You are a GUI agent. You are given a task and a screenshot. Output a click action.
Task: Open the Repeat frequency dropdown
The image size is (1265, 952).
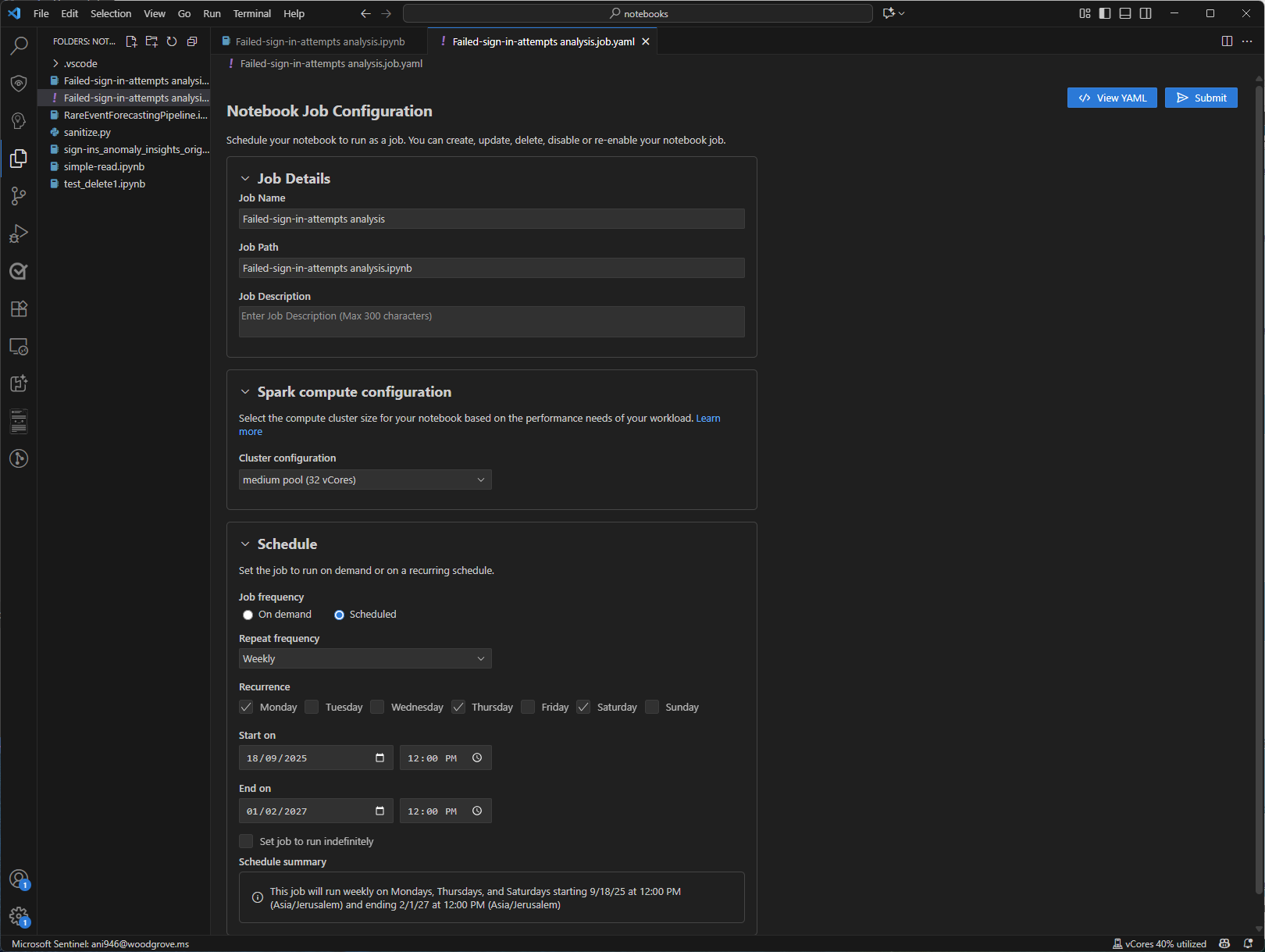(365, 659)
